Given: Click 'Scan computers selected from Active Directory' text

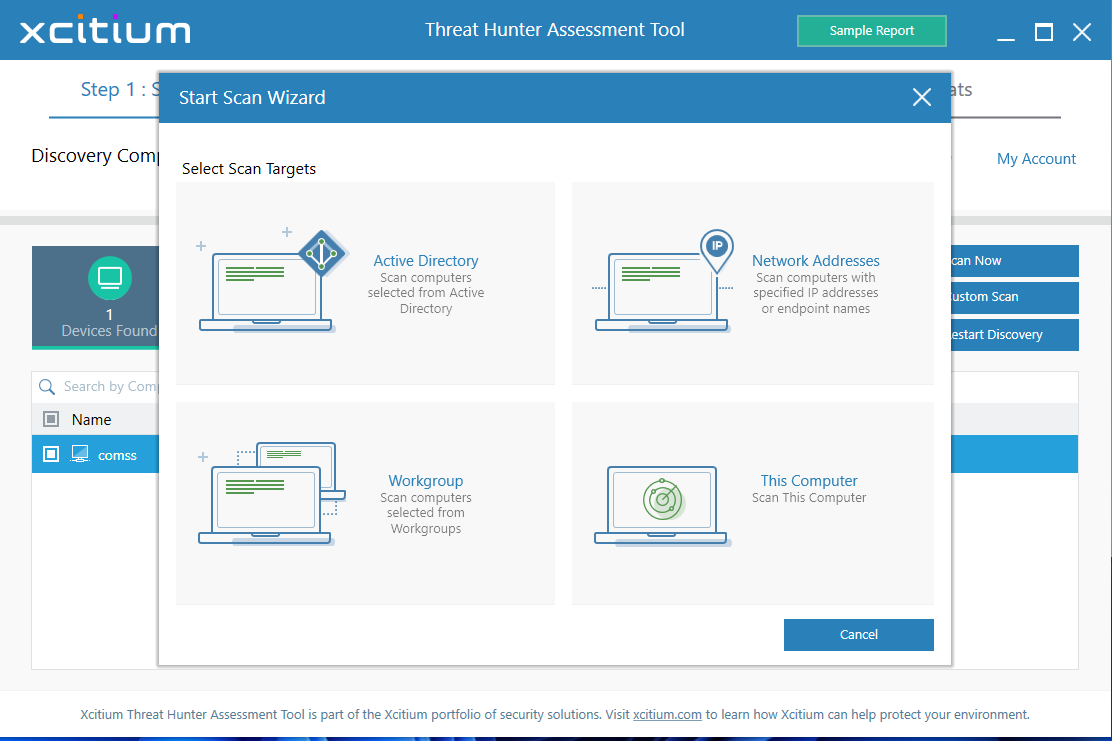Looking at the screenshot, I should point(426,293).
